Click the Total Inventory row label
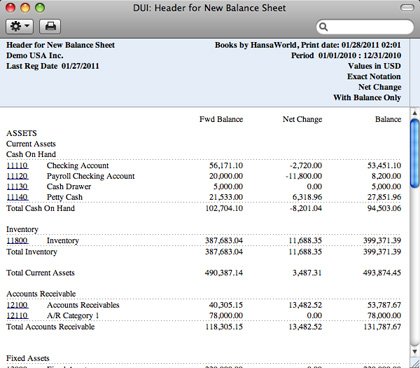Image resolution: width=420 pixels, height=368 pixels. (32, 252)
